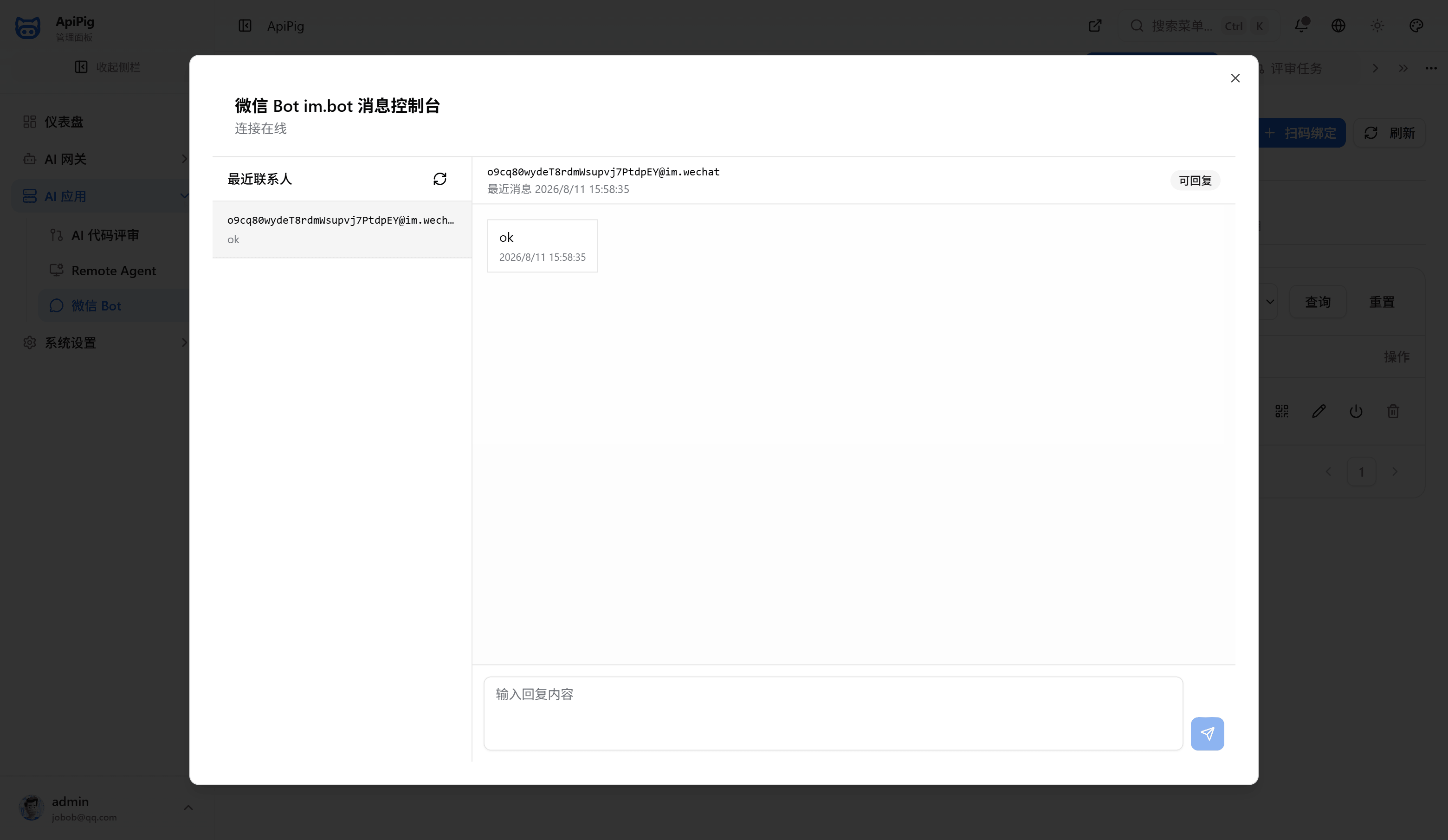Click the 刷新 button in the background page

pyautogui.click(x=1390, y=133)
